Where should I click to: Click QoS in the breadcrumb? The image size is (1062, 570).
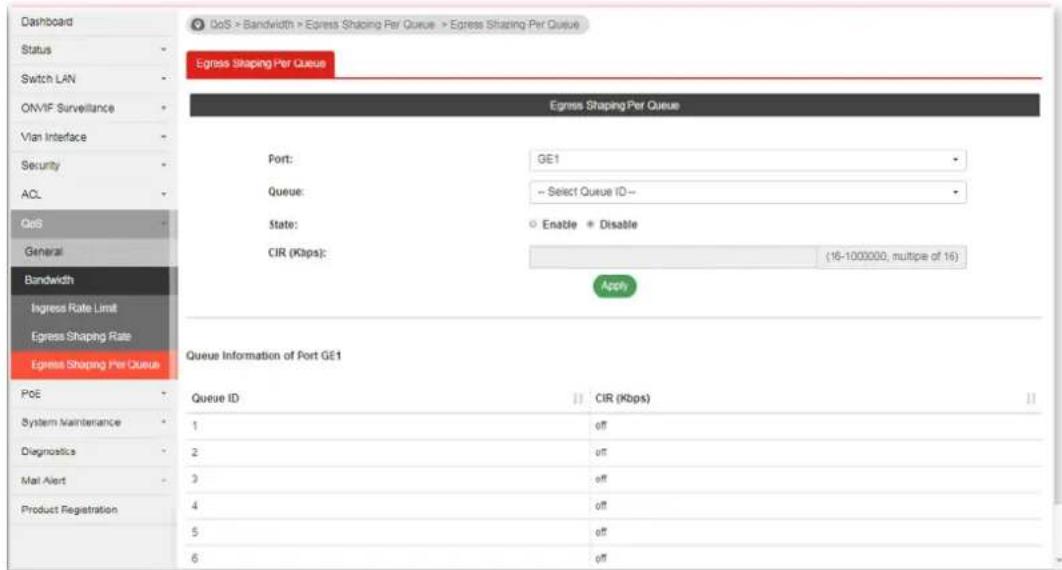(220, 24)
